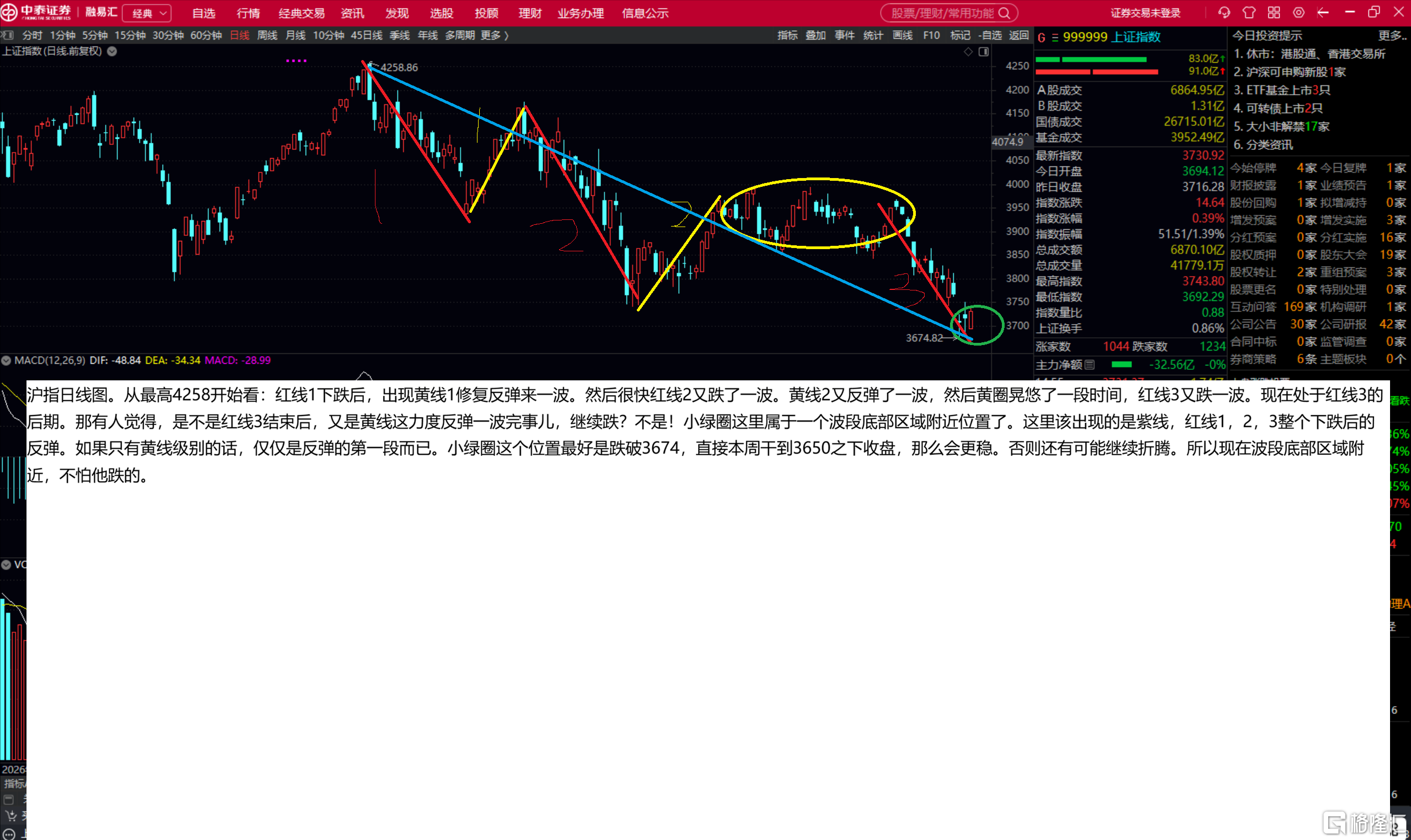
Task: Click the 指标 toolbar button
Action: tap(787, 35)
